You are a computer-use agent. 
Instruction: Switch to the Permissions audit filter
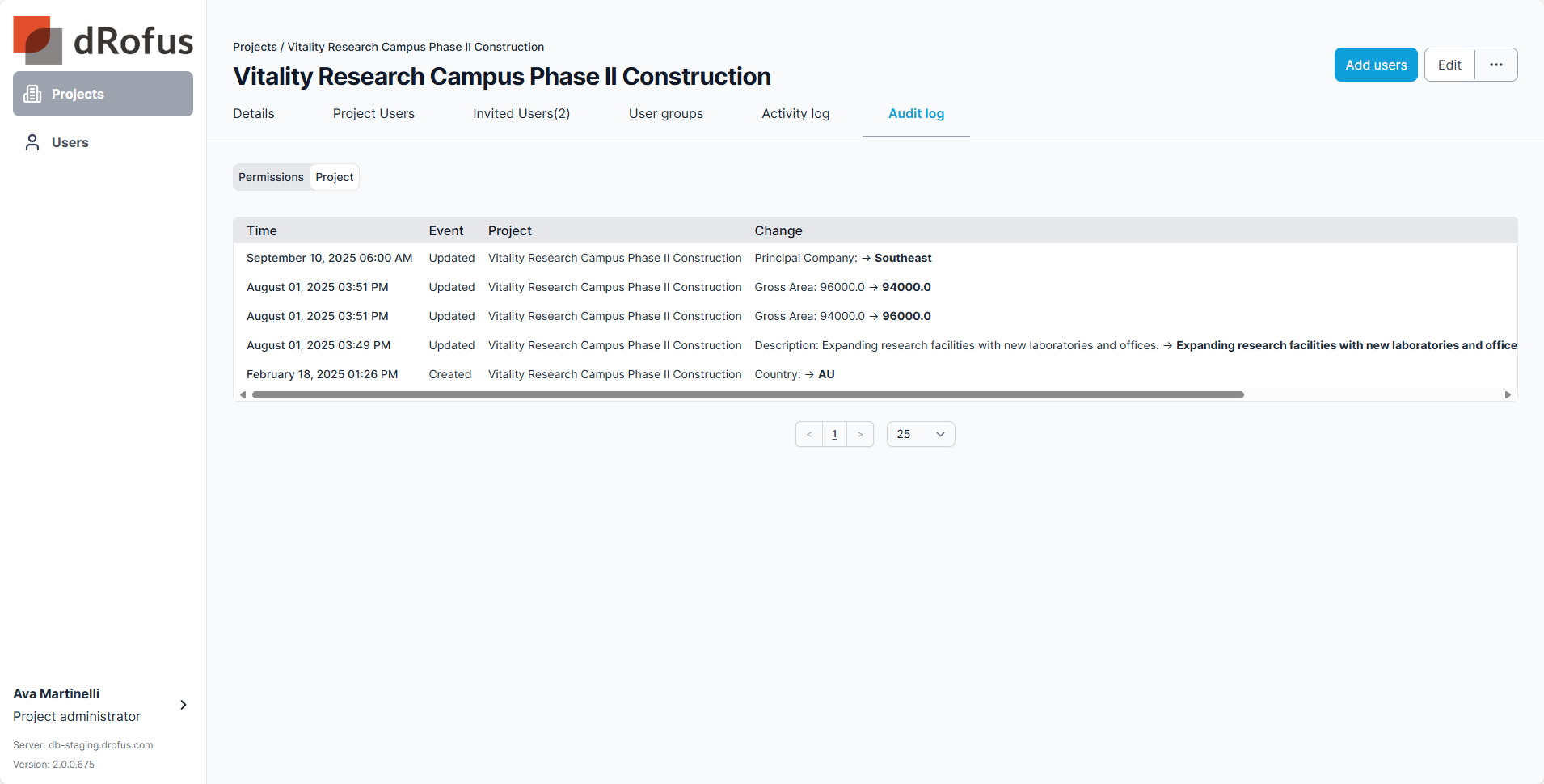(x=271, y=177)
